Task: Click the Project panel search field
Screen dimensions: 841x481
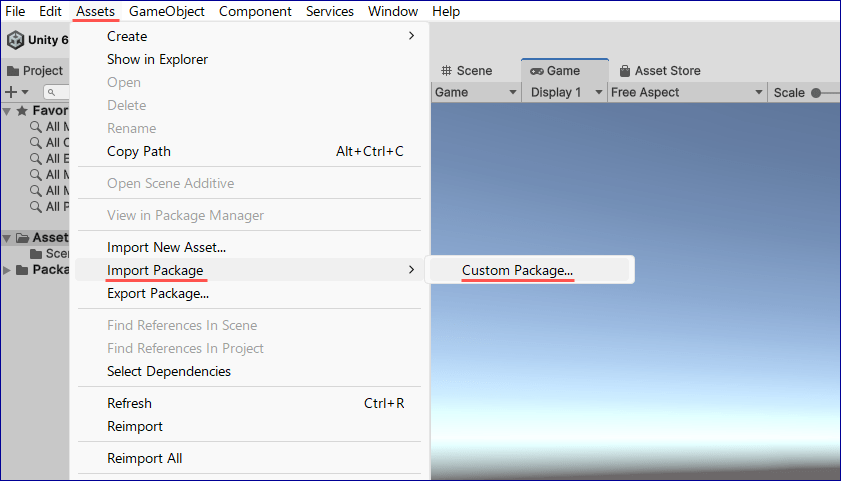Action: pos(58,92)
